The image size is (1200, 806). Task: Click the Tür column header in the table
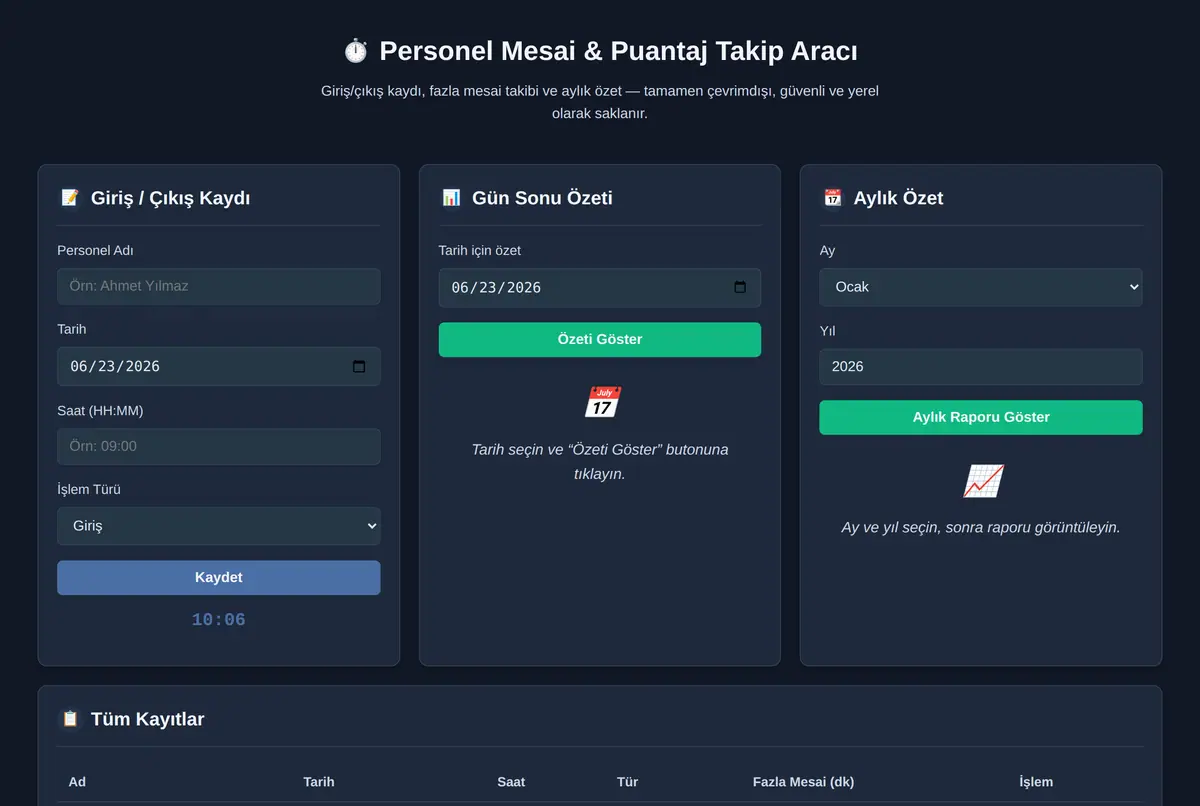coord(627,782)
